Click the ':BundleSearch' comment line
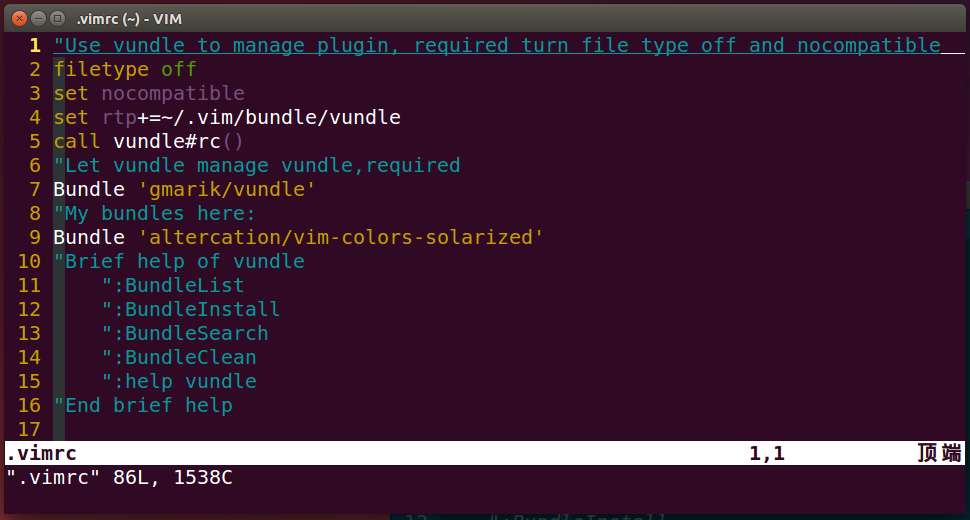 [185, 334]
